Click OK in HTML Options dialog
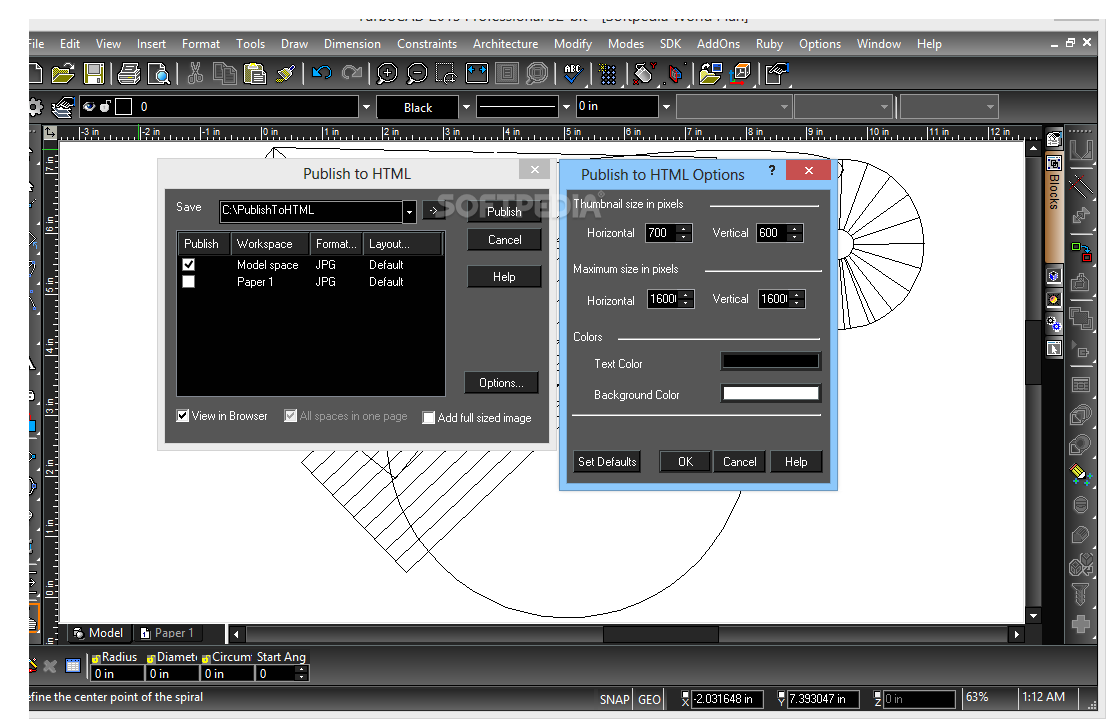This screenshot has height=719, width=1106. [x=685, y=461]
